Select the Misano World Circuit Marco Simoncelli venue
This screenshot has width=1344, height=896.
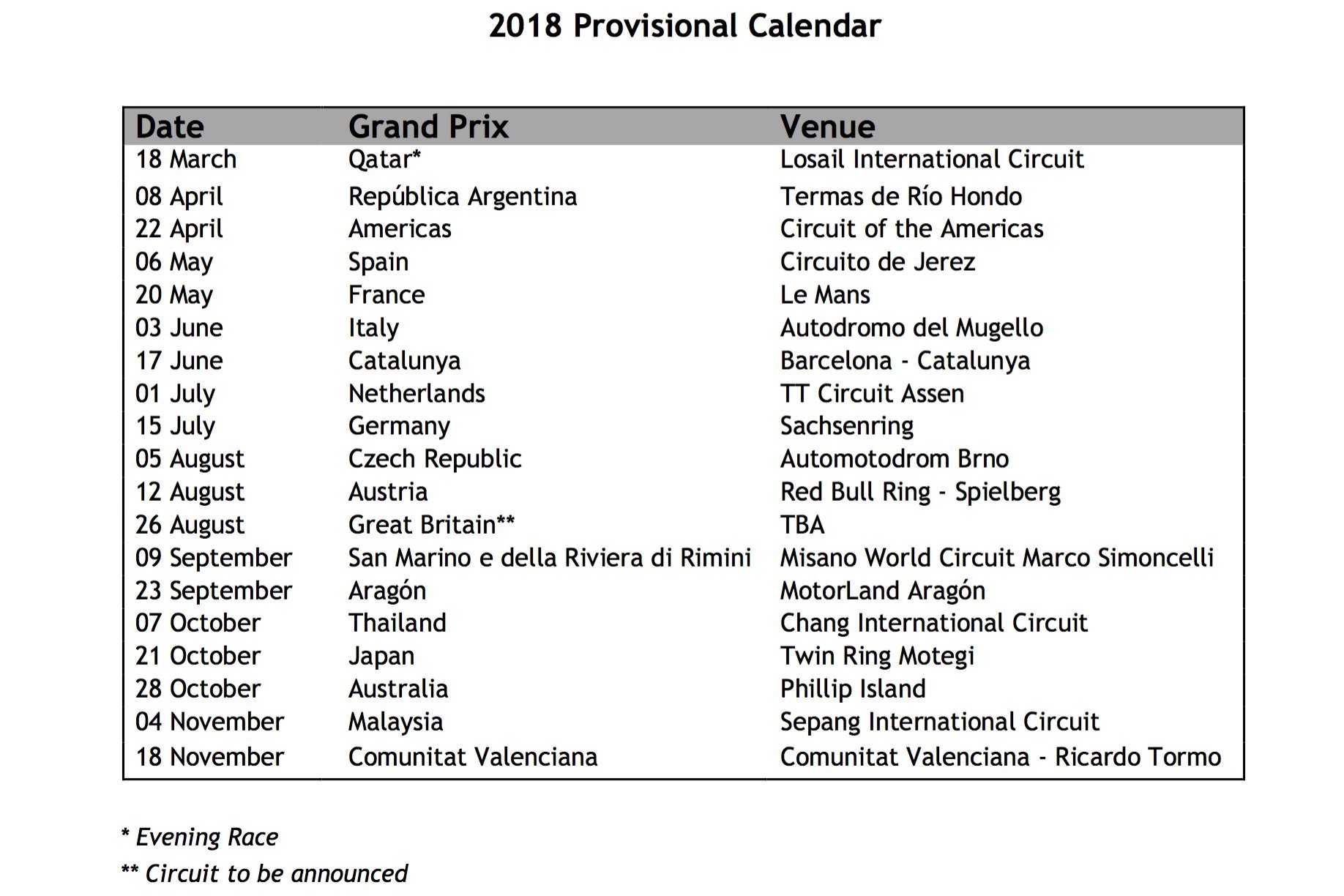[x=996, y=558]
